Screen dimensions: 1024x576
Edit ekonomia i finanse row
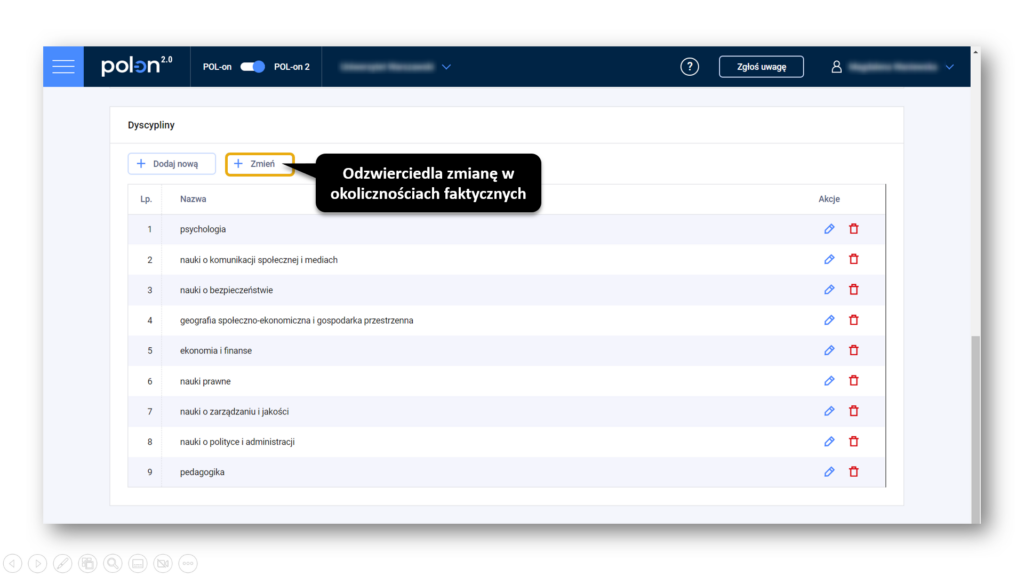click(829, 351)
